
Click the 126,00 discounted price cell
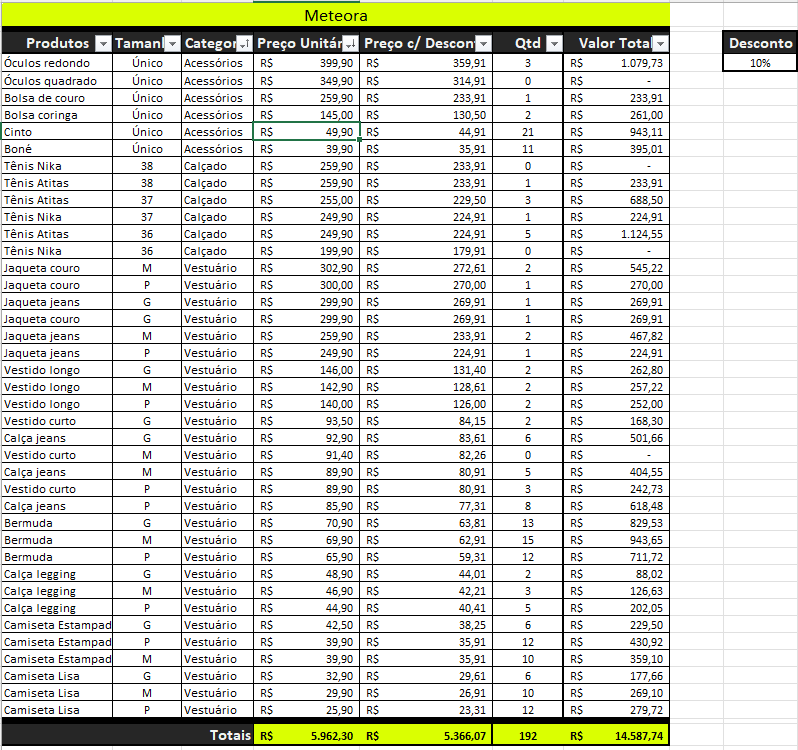pyautogui.click(x=426, y=404)
